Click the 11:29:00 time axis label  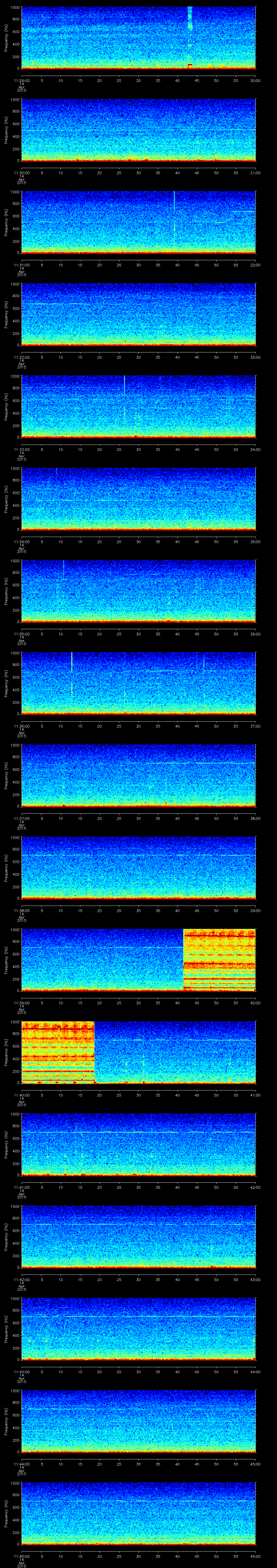(21, 80)
